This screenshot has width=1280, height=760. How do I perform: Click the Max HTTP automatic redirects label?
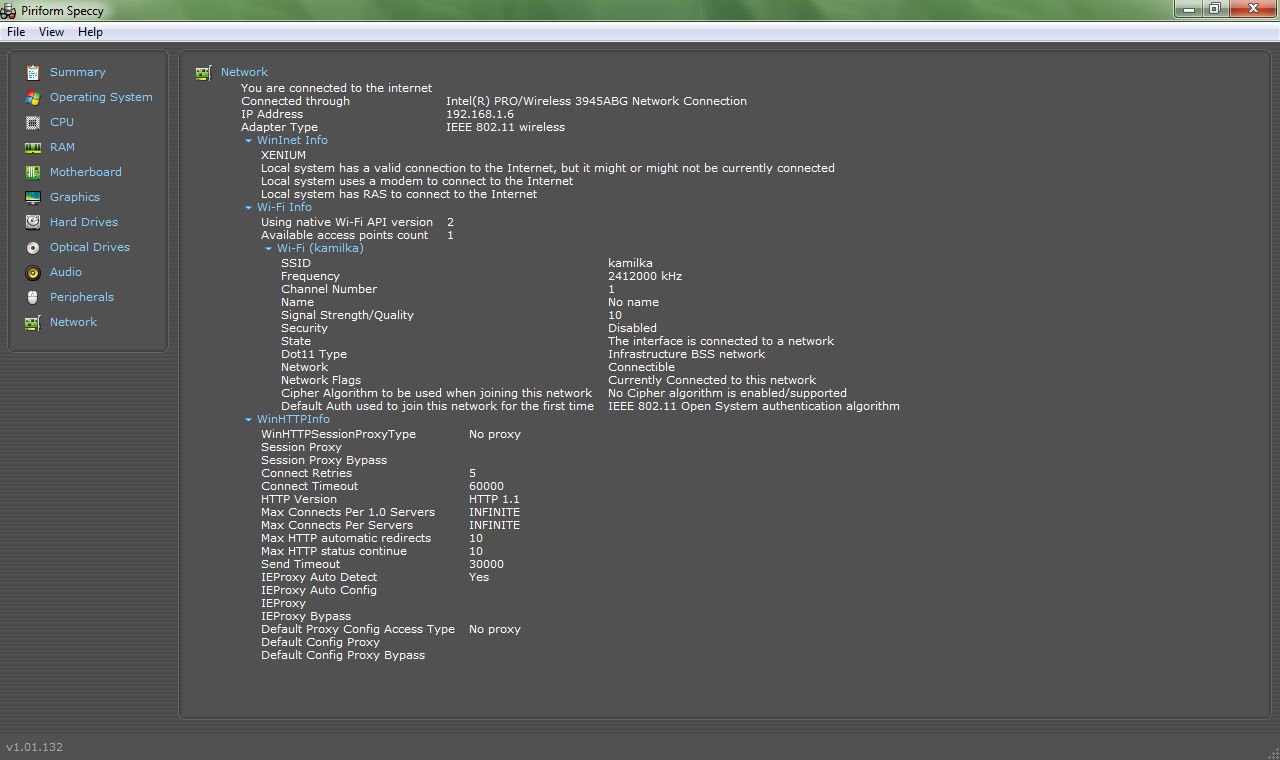346,538
